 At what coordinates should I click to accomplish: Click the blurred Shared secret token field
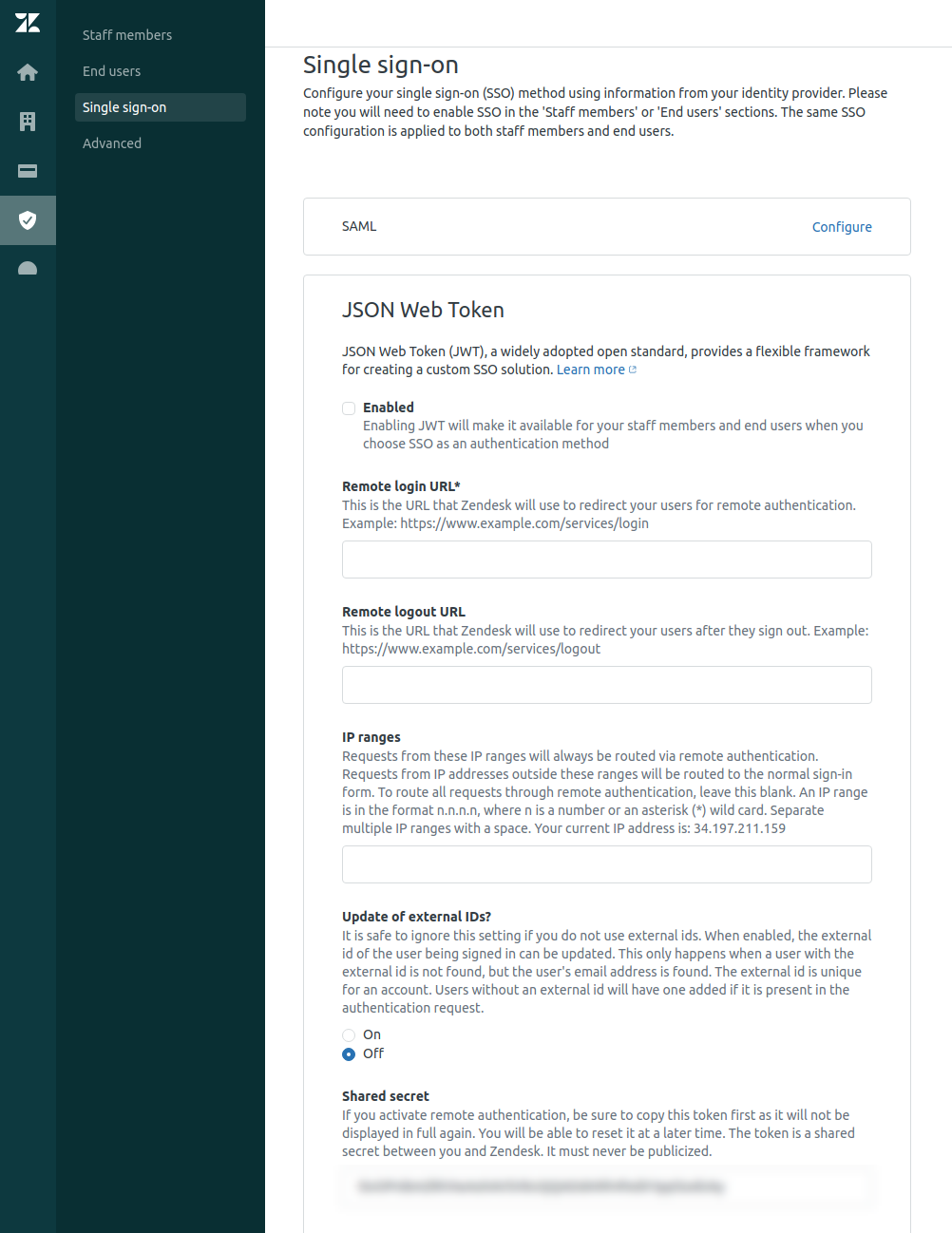coord(606,1186)
